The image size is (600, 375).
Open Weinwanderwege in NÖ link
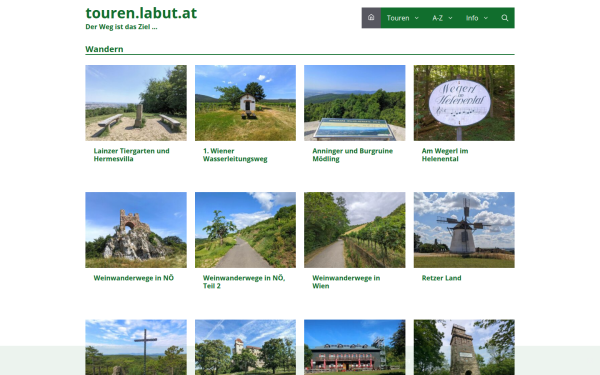point(134,278)
